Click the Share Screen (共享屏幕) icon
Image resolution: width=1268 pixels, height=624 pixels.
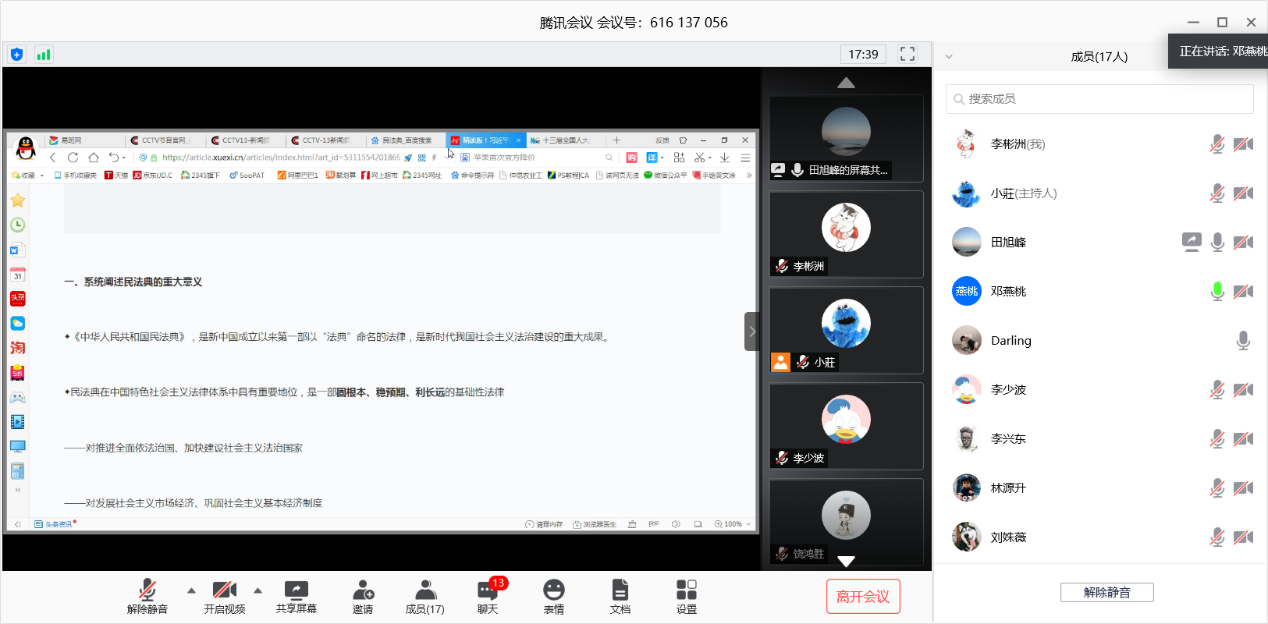[x=296, y=590]
